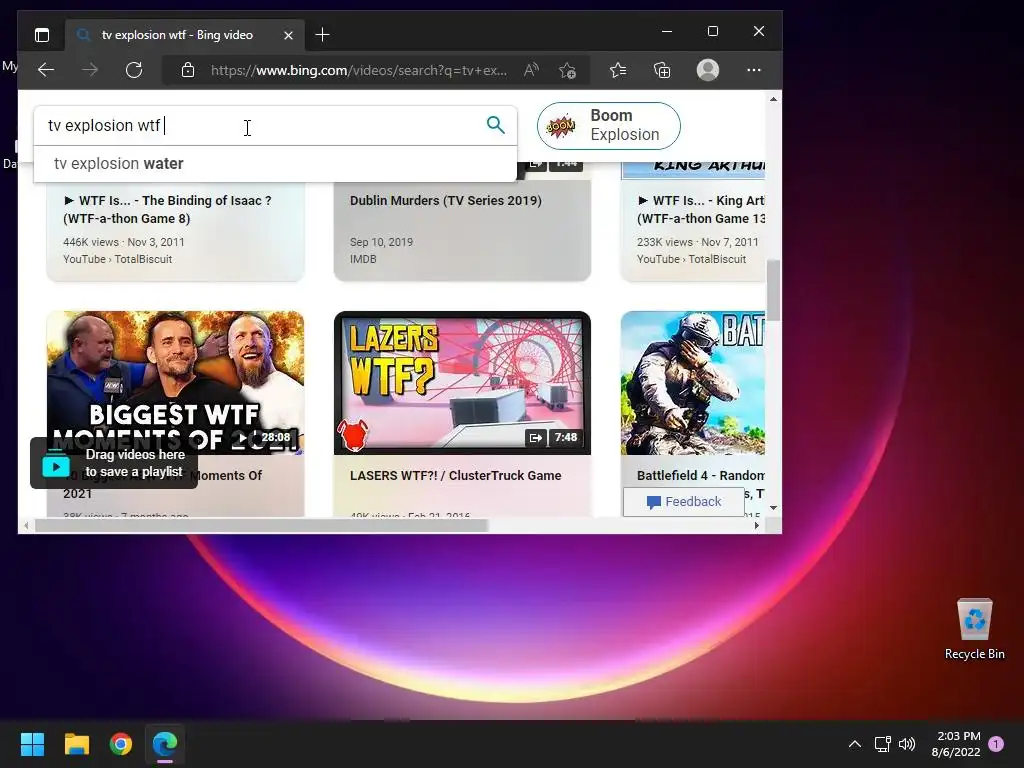Open the Favorites list

618,70
